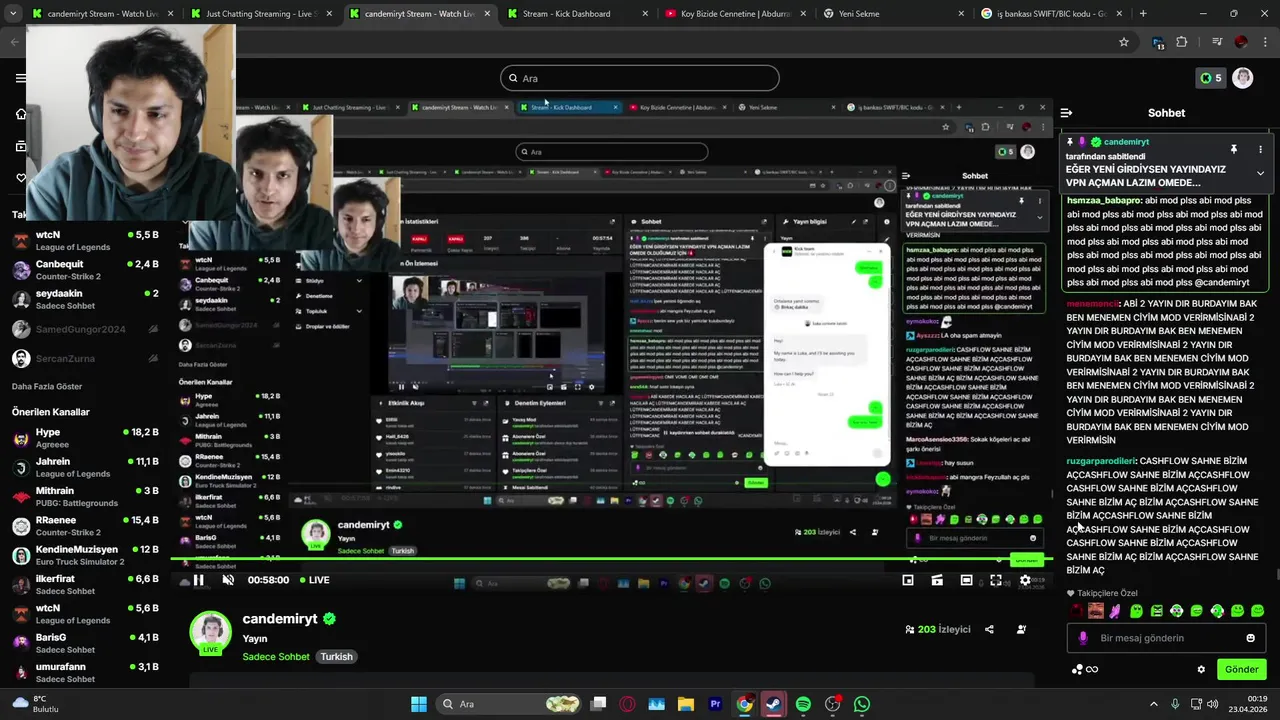Click user icon right of share button
Viewport: 1280px width, 720px height.
pos(1021,629)
